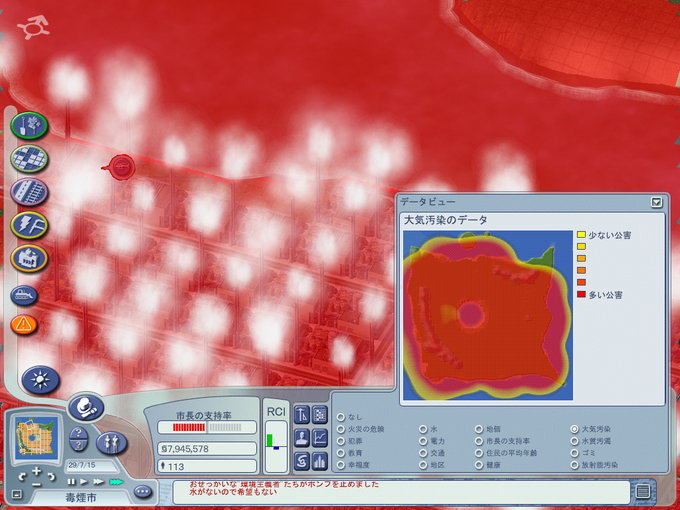Switch to Mayor mode top hat icon

(x=86, y=407)
